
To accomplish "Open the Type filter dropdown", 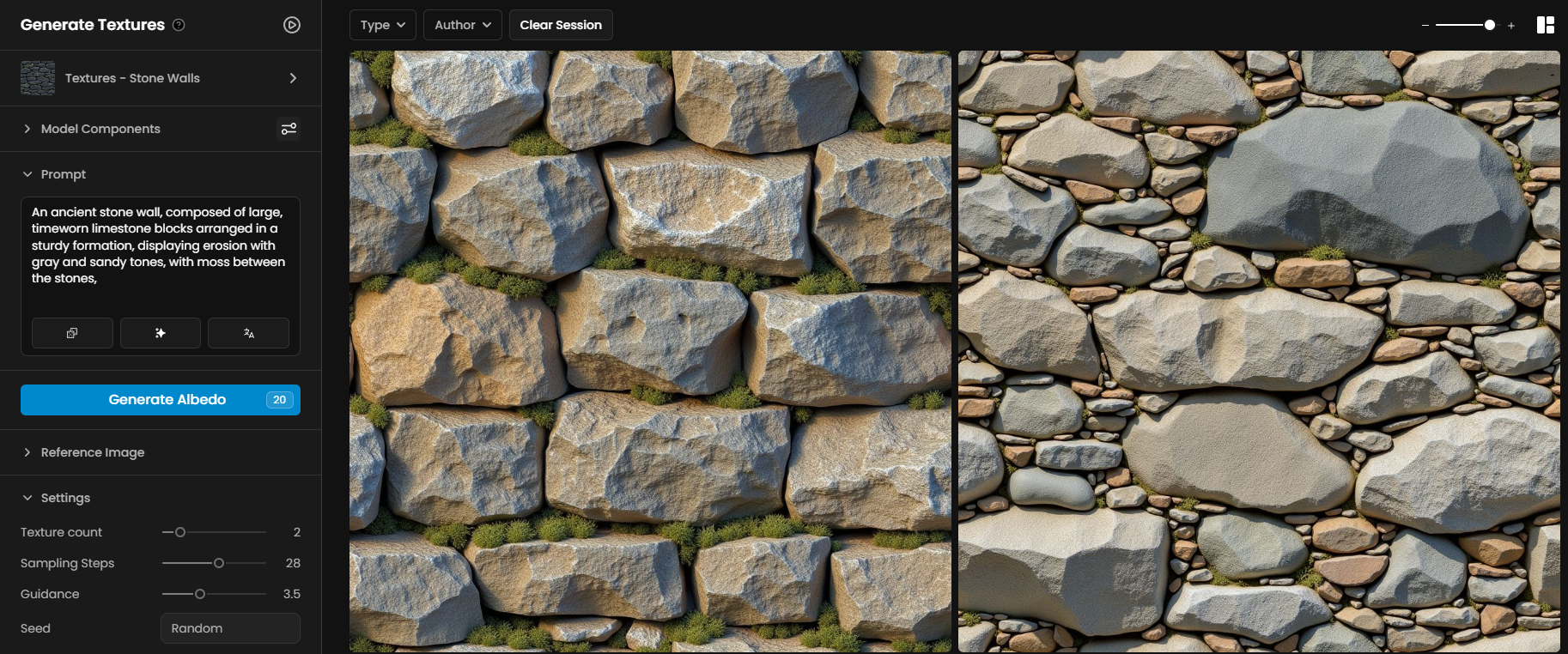I will tap(383, 25).
